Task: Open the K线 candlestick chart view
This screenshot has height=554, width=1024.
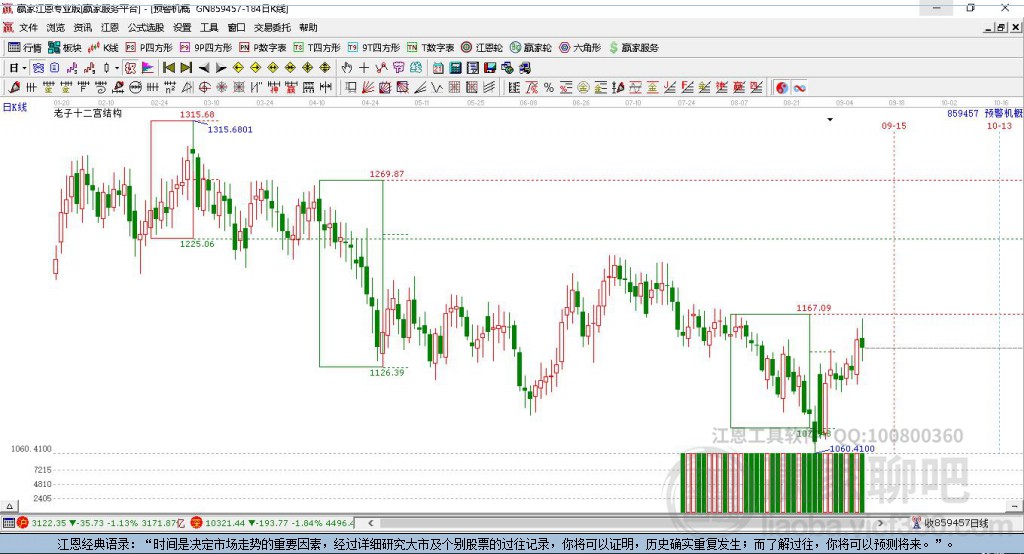Action: click(105, 47)
